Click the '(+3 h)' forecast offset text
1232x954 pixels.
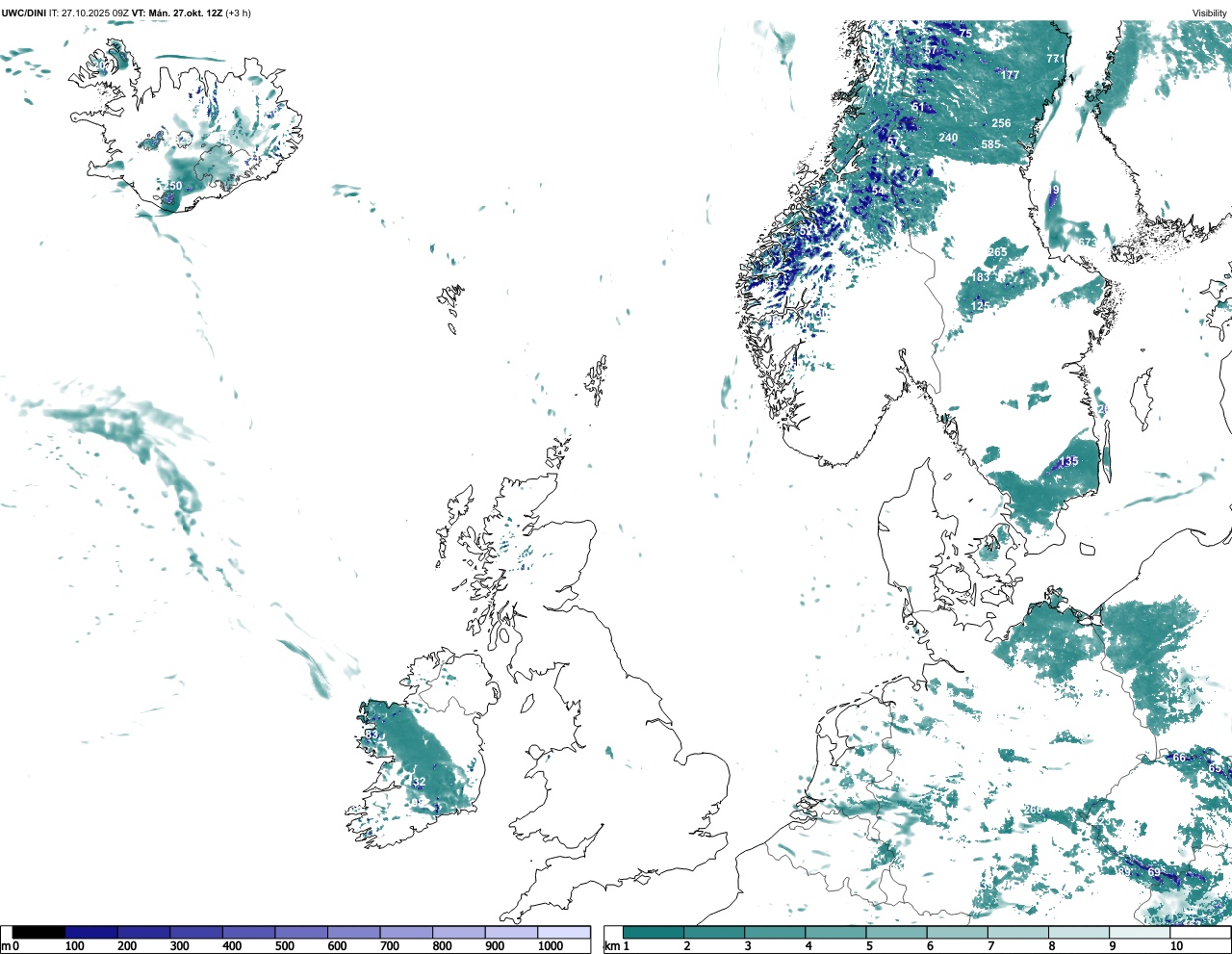click(x=238, y=13)
